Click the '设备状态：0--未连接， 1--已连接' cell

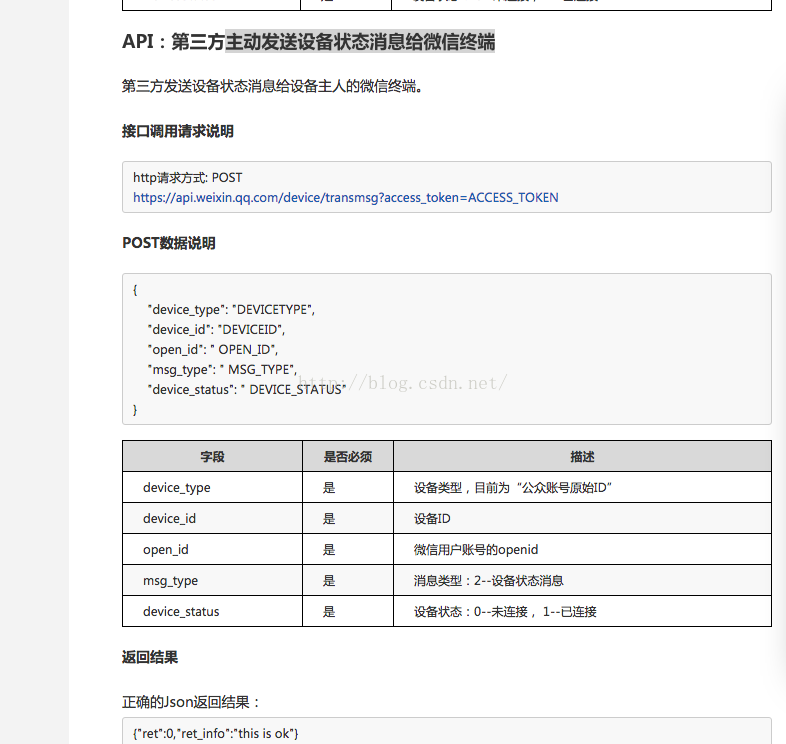pos(582,612)
